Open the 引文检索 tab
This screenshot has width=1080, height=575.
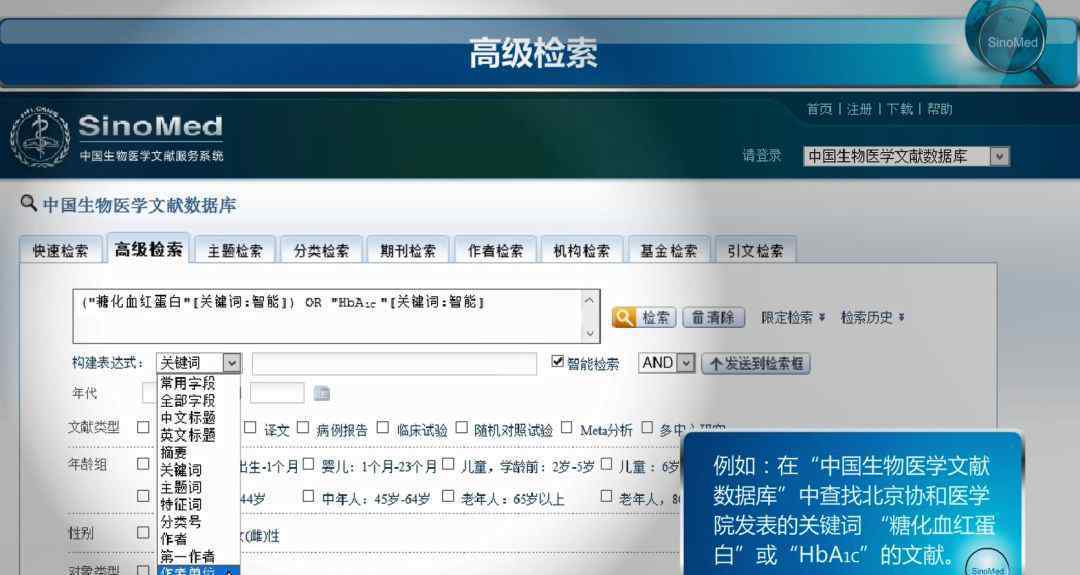755,251
